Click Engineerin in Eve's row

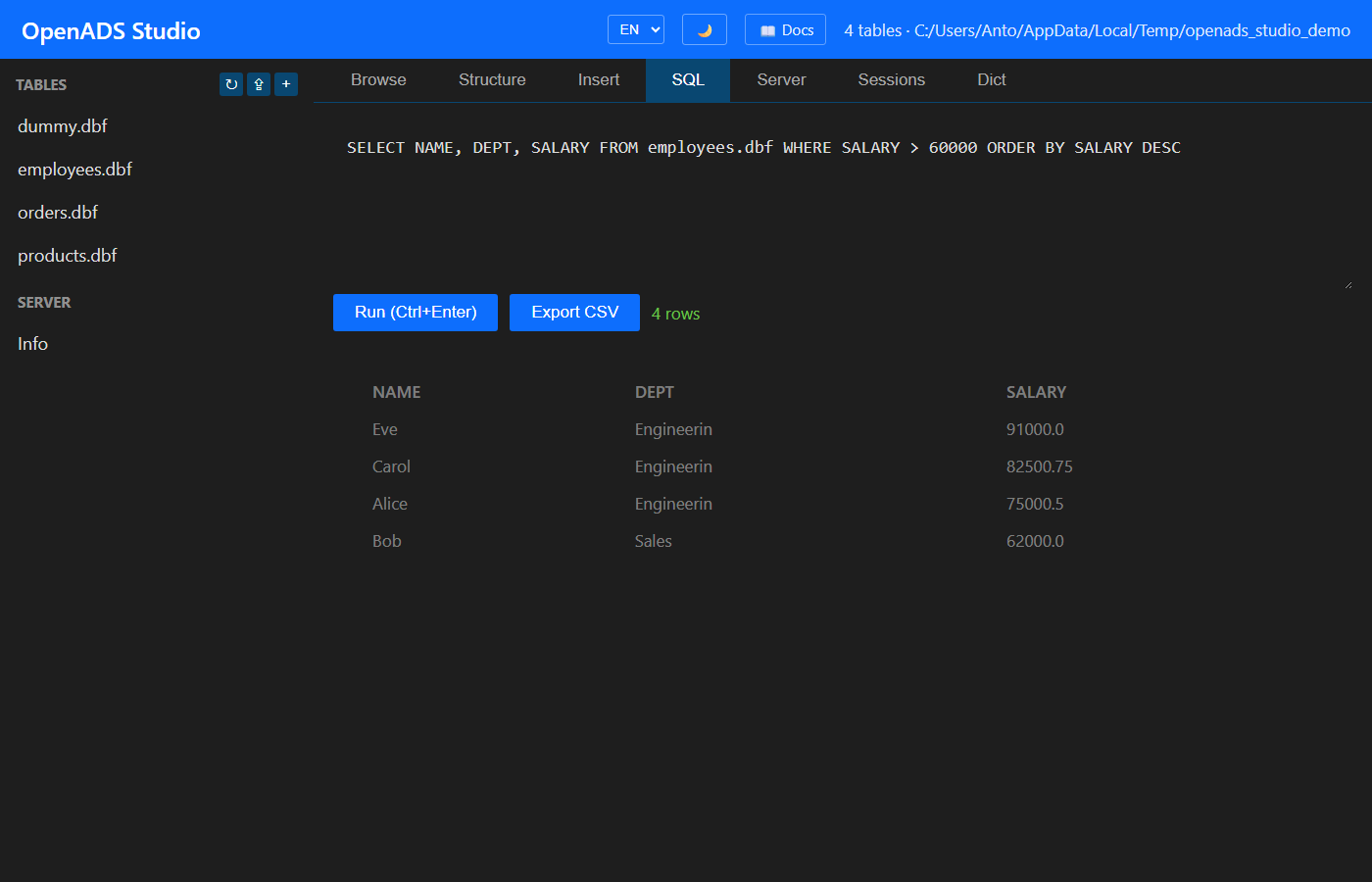[673, 429]
